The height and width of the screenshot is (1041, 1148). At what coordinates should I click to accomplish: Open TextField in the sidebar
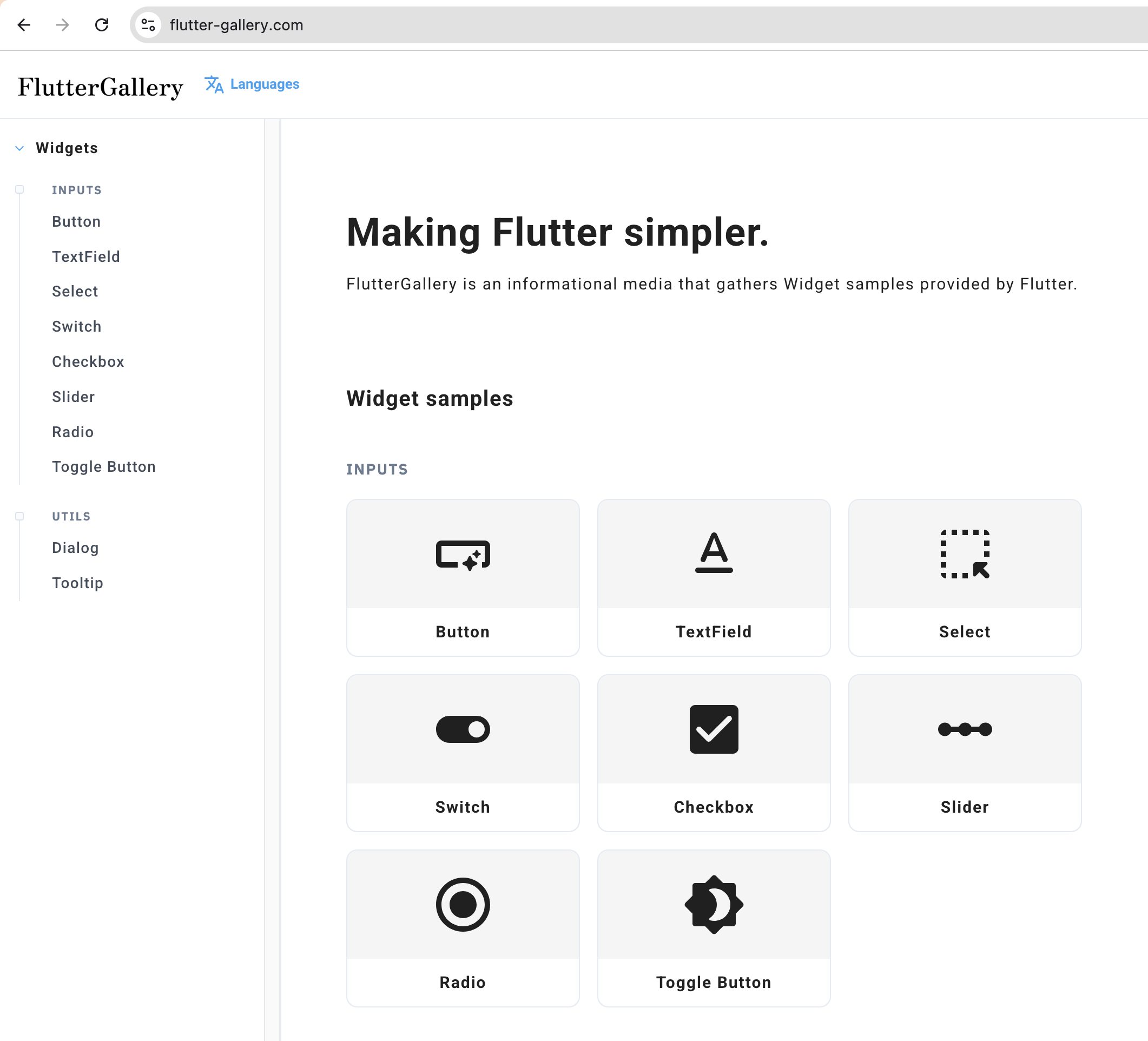pyautogui.click(x=86, y=257)
